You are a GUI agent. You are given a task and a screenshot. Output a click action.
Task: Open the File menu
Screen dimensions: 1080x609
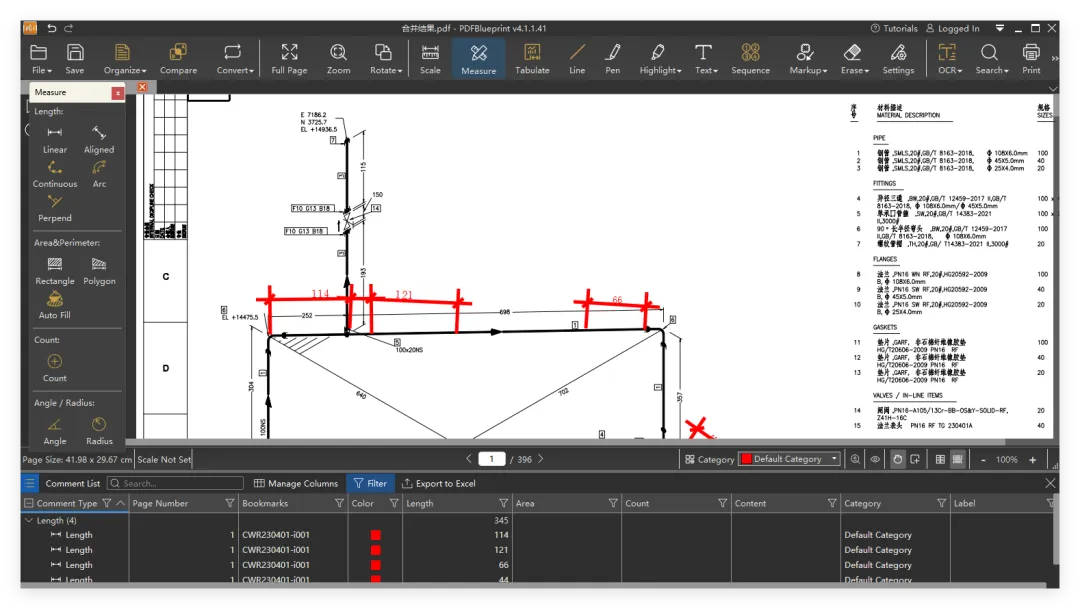pyautogui.click(x=41, y=59)
